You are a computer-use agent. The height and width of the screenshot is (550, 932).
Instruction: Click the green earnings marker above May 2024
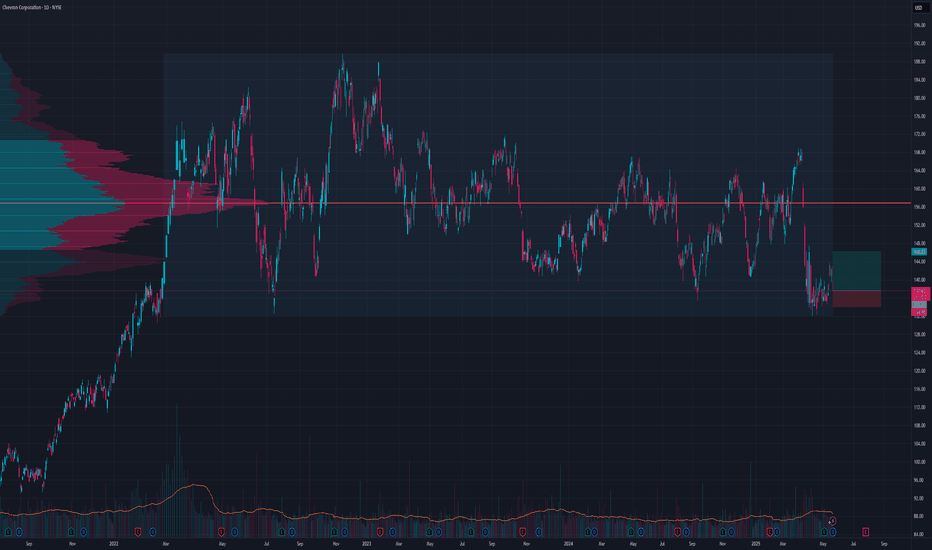coord(631,532)
